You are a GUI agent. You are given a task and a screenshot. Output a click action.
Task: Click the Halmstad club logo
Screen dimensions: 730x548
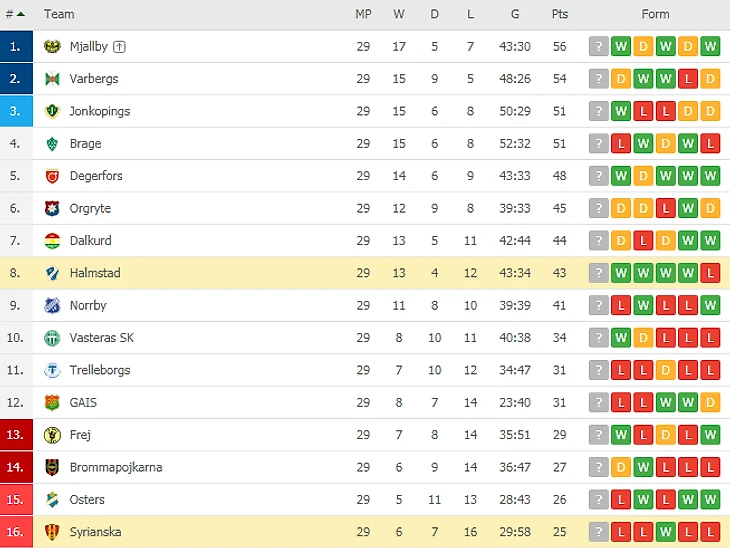point(53,273)
